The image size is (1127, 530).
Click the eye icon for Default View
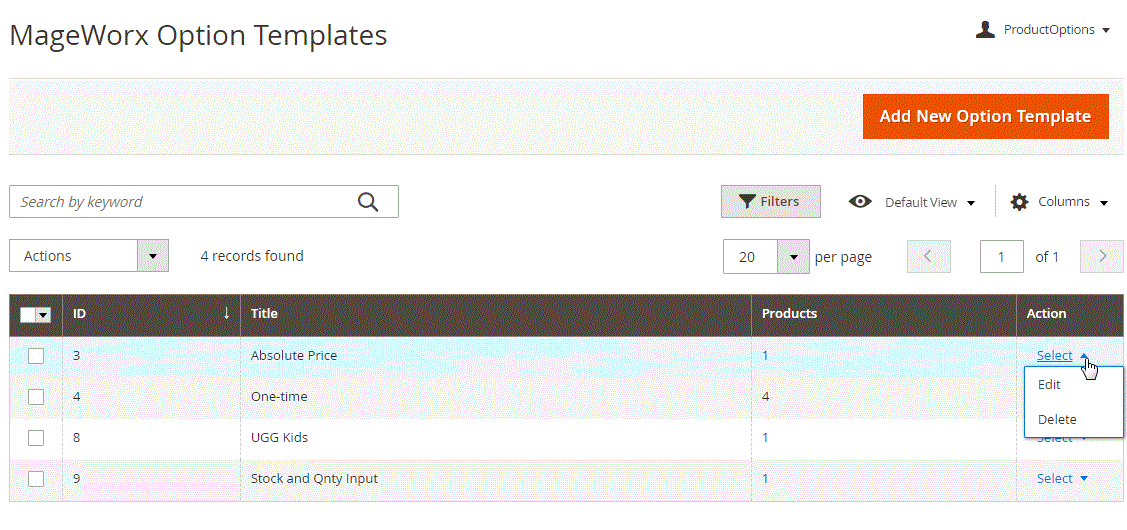coord(859,202)
